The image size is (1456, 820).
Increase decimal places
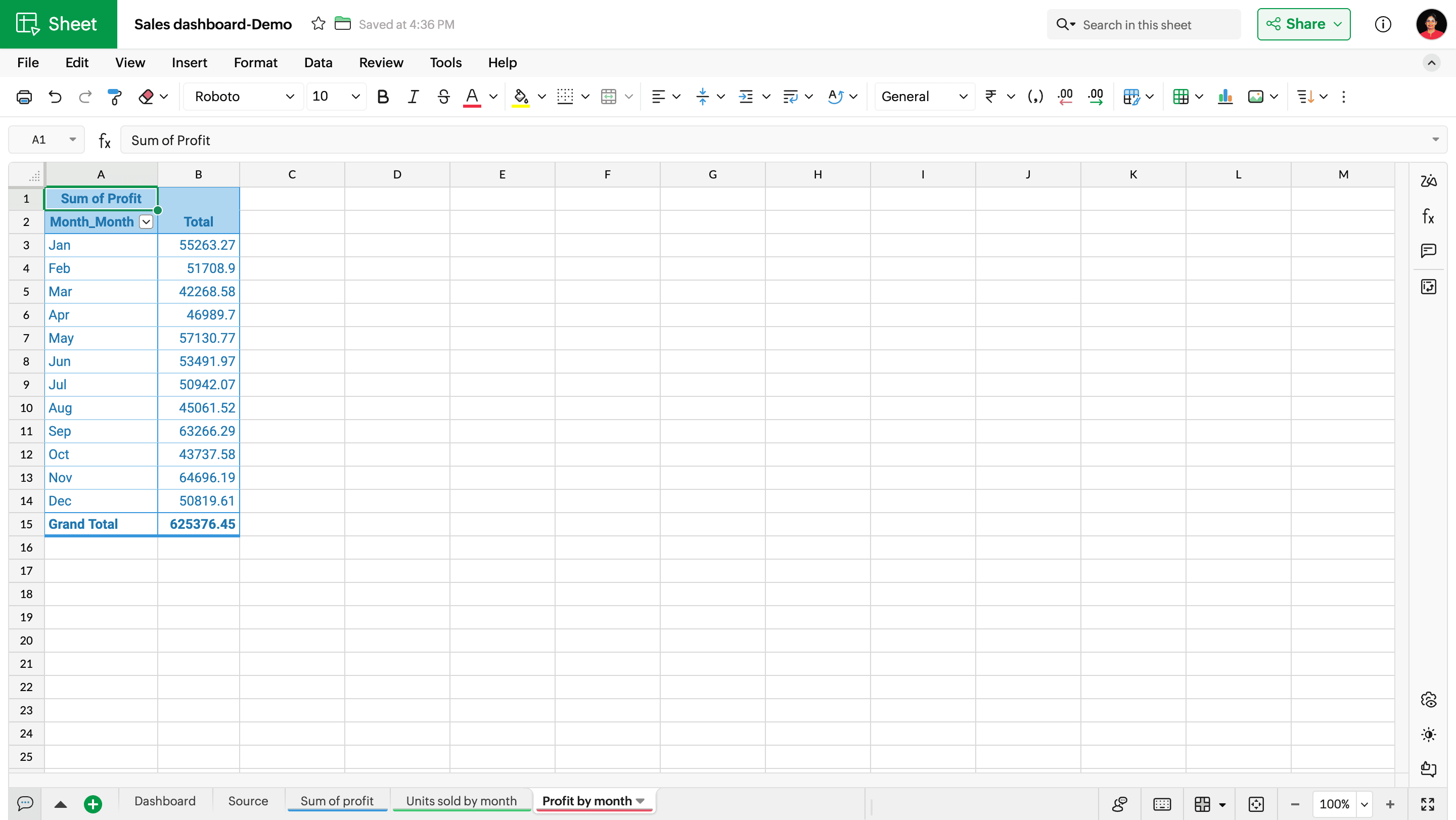click(x=1096, y=97)
